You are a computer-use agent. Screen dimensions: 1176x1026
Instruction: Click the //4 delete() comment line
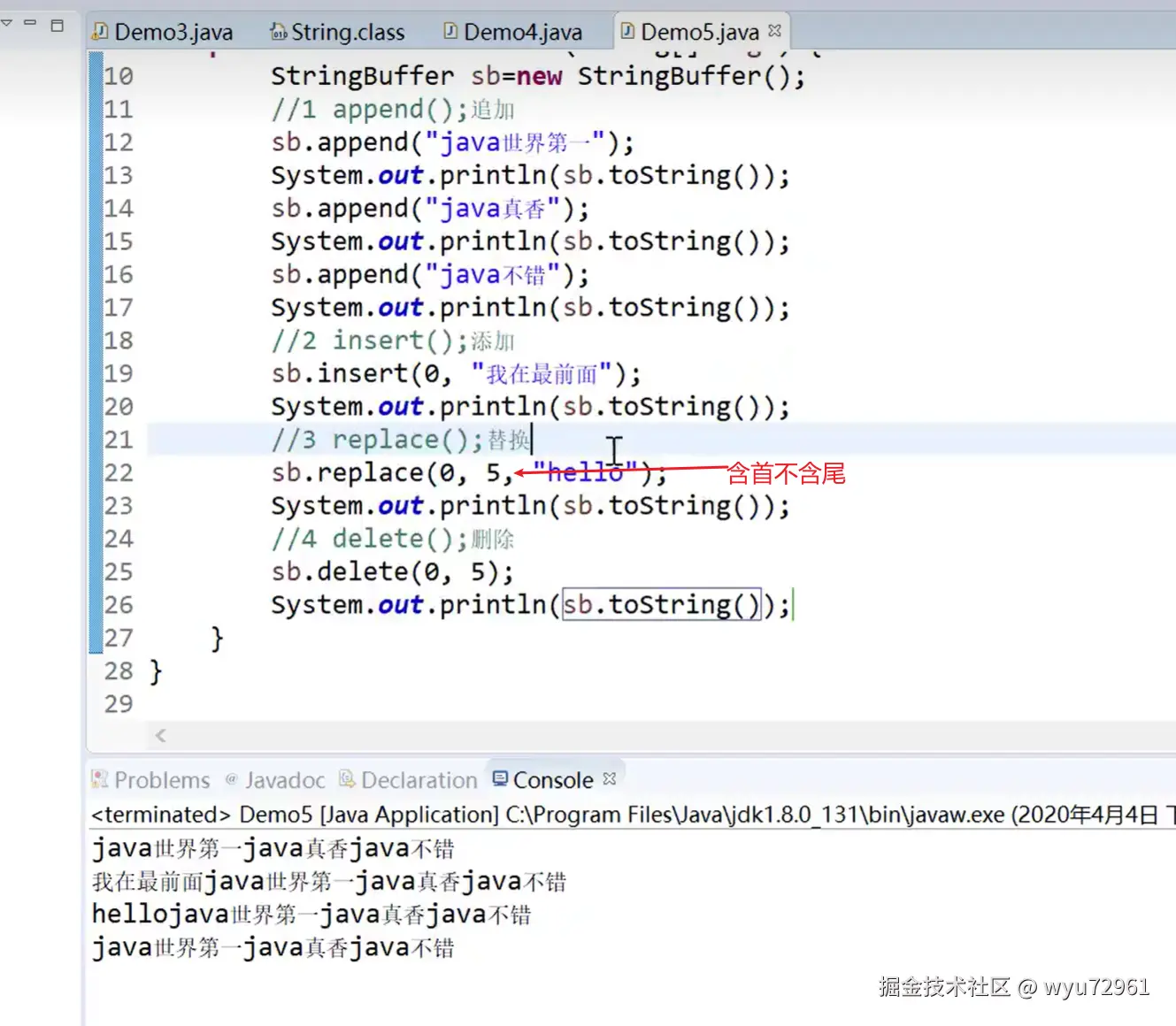click(393, 539)
